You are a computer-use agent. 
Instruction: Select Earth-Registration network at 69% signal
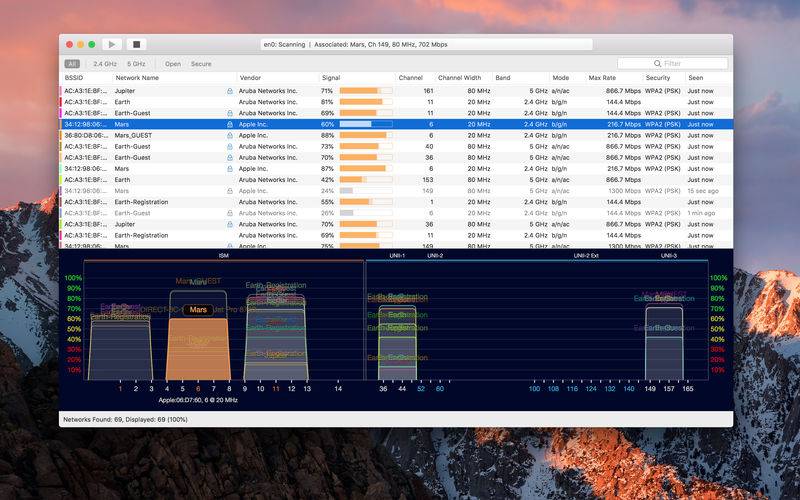point(396,236)
